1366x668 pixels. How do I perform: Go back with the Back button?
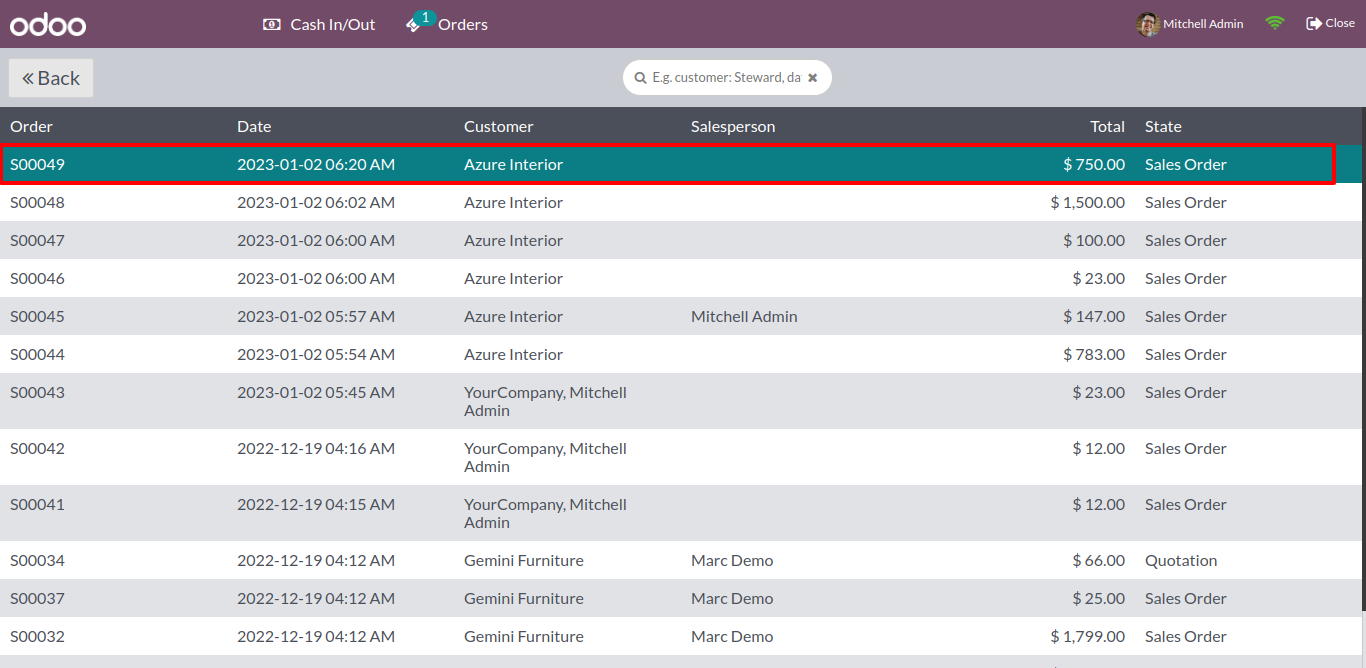pos(51,78)
